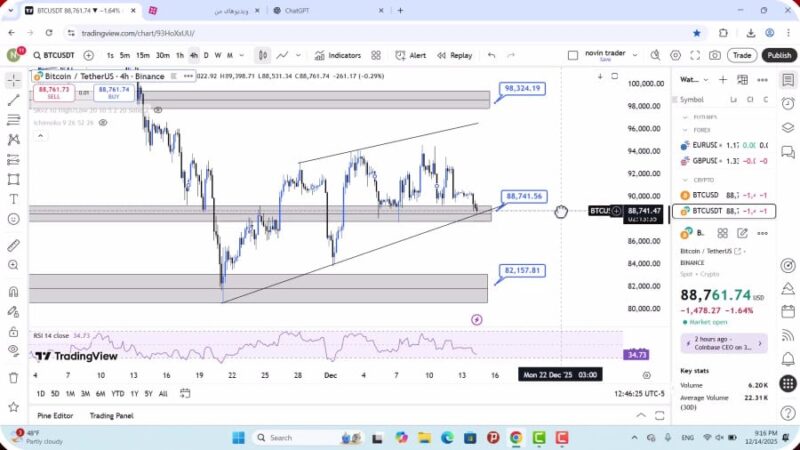Select the trend line drawing tool
Viewport: 800px width, 450px height.
click(x=14, y=100)
